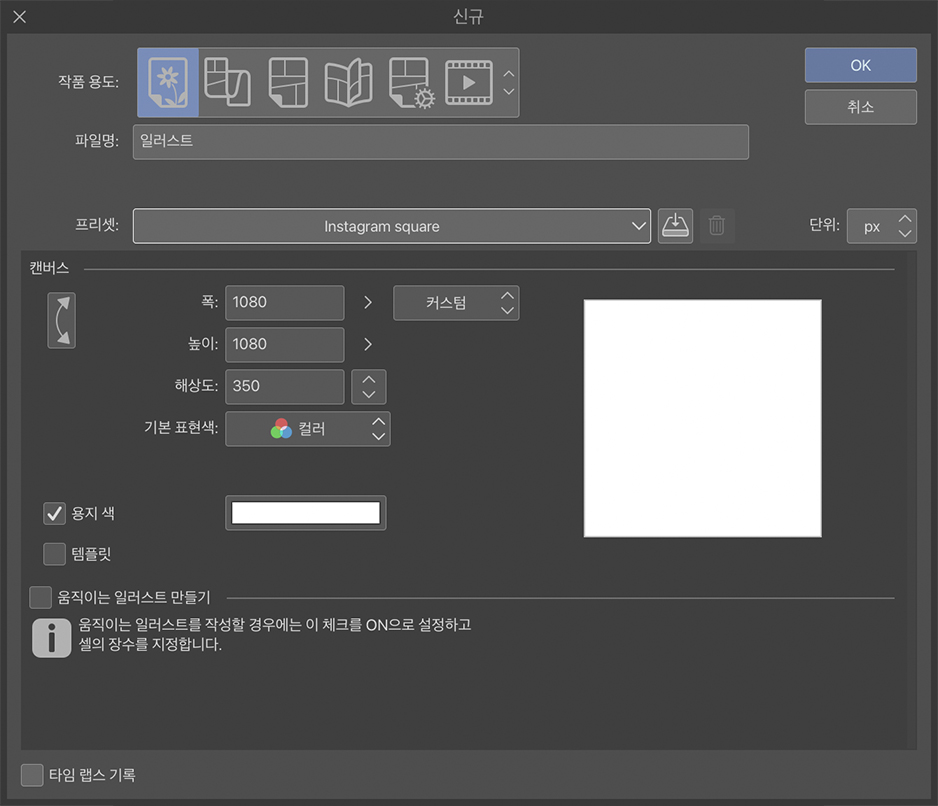
Task: Swap width and height with rotate icon
Action: [62, 321]
